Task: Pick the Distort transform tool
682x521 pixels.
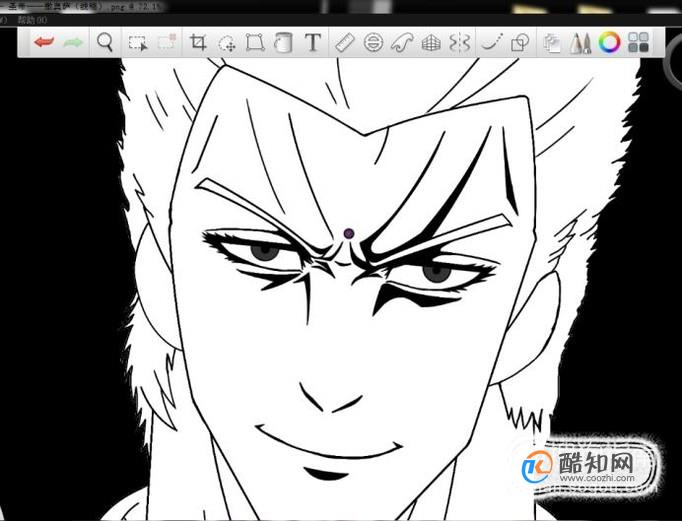Action: pyautogui.click(x=255, y=43)
